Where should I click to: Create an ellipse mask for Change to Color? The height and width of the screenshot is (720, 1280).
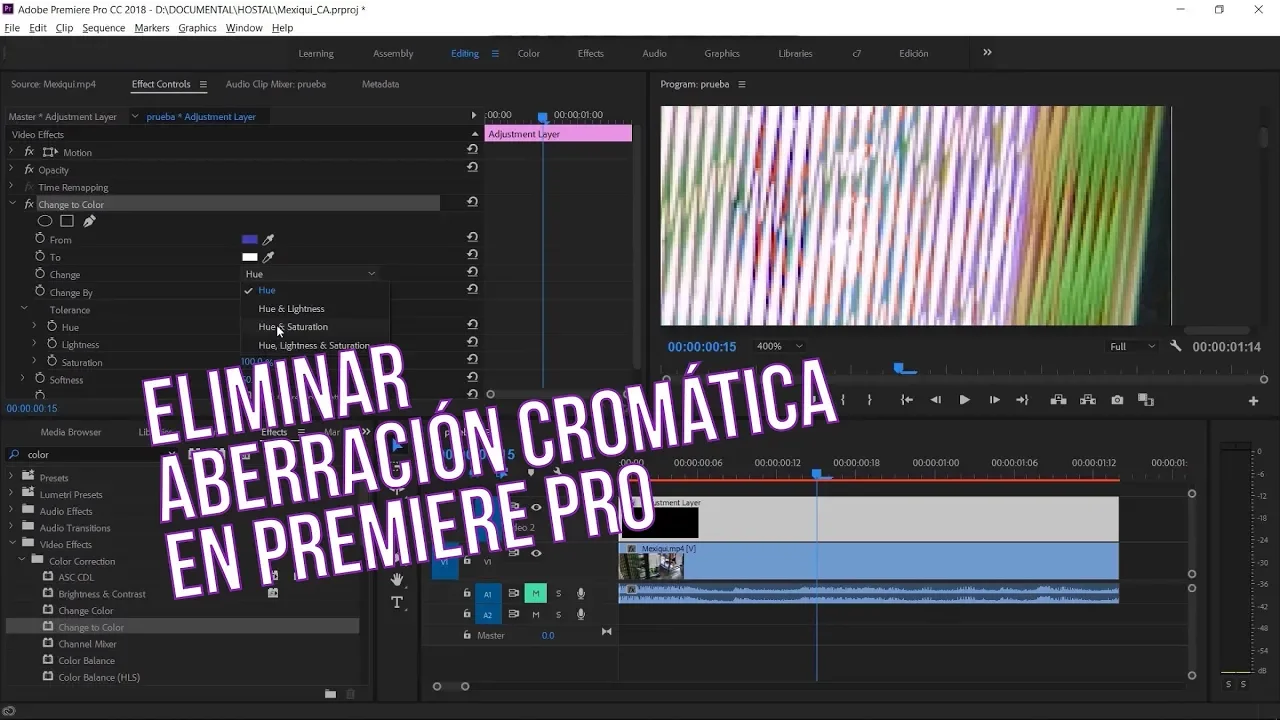click(x=45, y=221)
